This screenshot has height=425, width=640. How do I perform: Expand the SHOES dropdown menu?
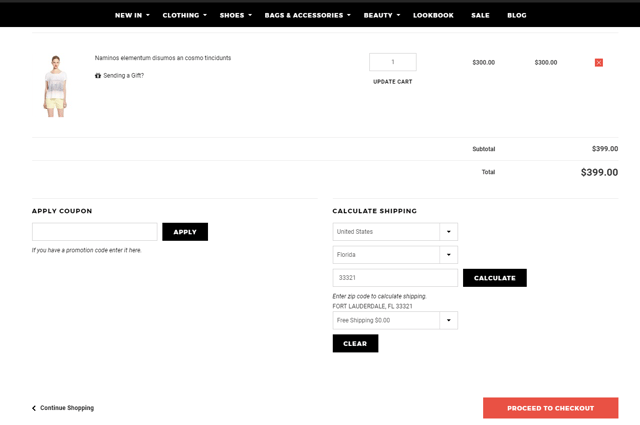coord(236,15)
